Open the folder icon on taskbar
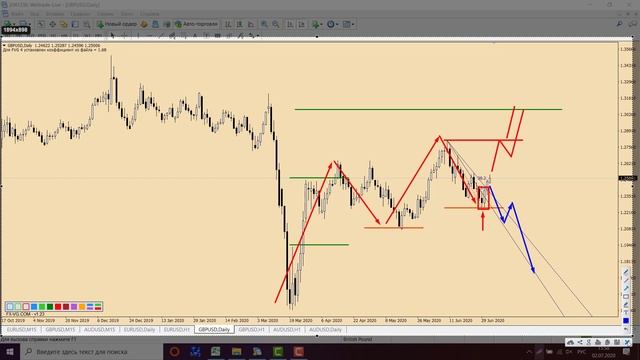The width and height of the screenshot is (640, 360). pyautogui.click(x=236, y=351)
